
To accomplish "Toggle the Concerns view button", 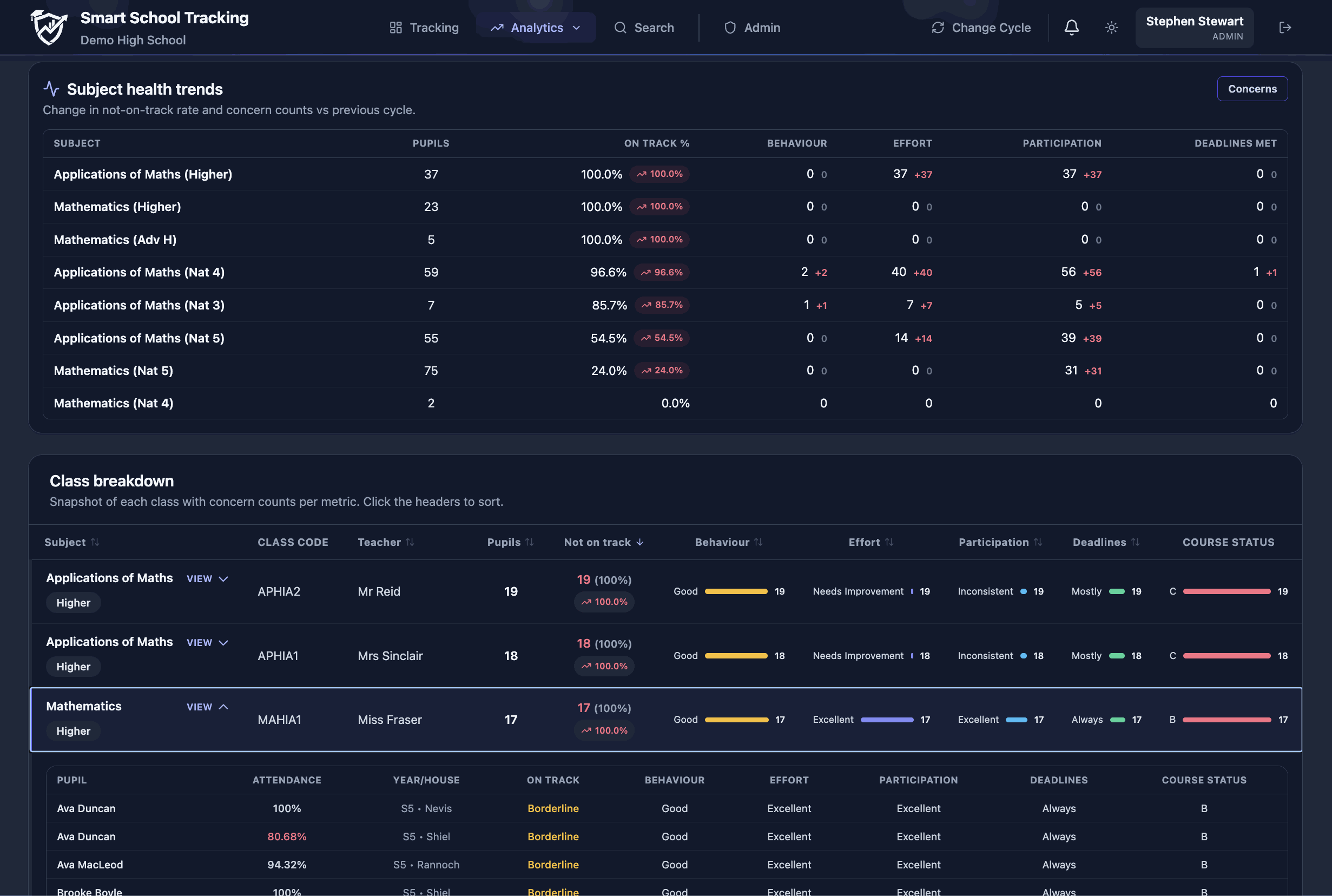I will (1252, 89).
